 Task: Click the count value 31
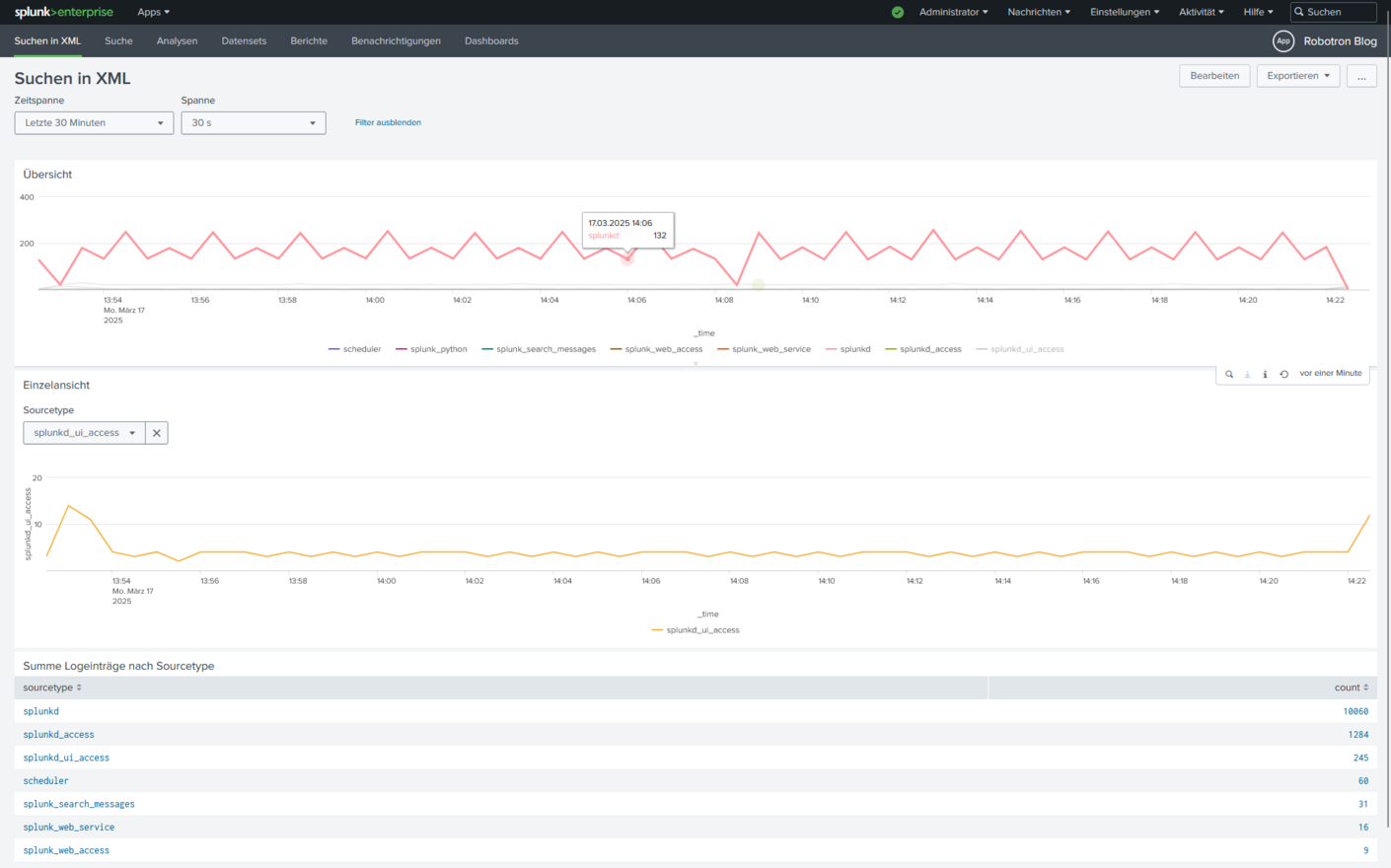[x=1363, y=804]
